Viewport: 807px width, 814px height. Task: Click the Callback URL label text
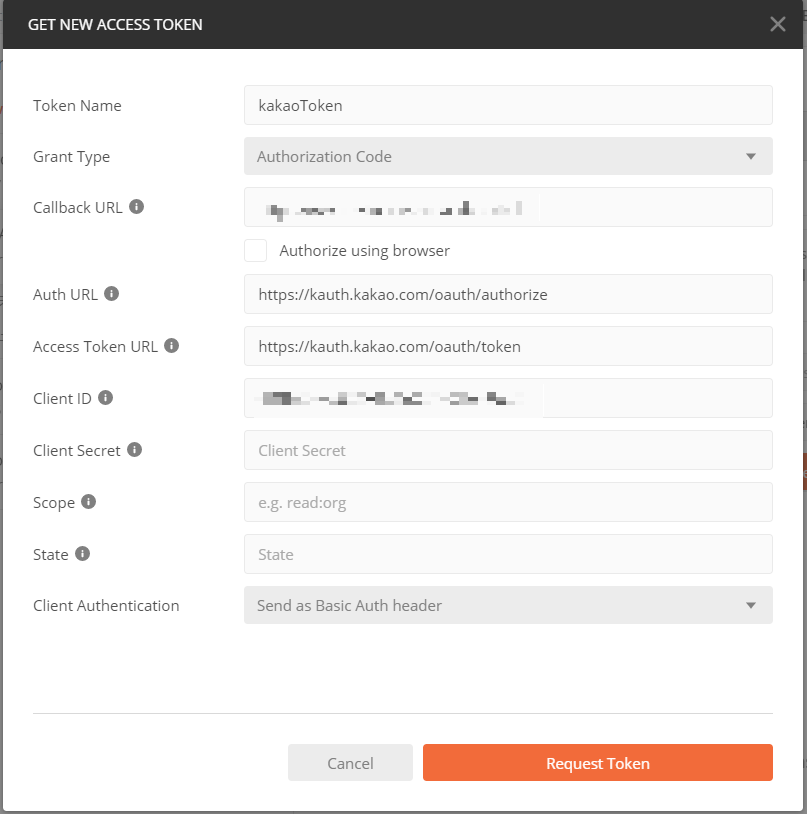pyautogui.click(x=78, y=207)
